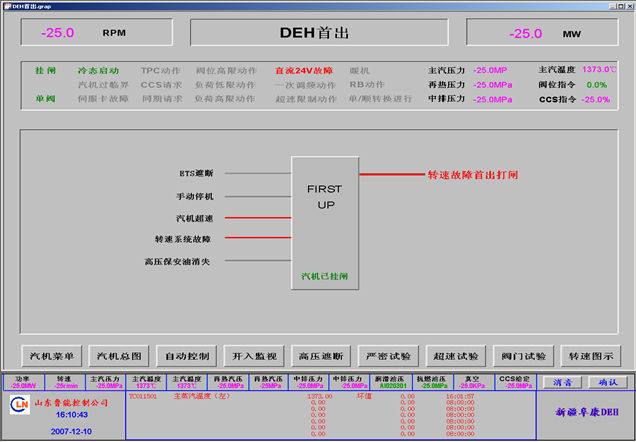Click the 冷态启动 status indicator
This screenshot has height=442, width=636.
98,71
